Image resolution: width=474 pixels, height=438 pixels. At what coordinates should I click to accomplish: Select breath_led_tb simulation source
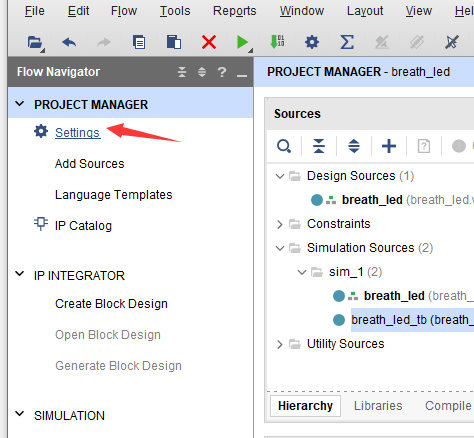(412, 320)
